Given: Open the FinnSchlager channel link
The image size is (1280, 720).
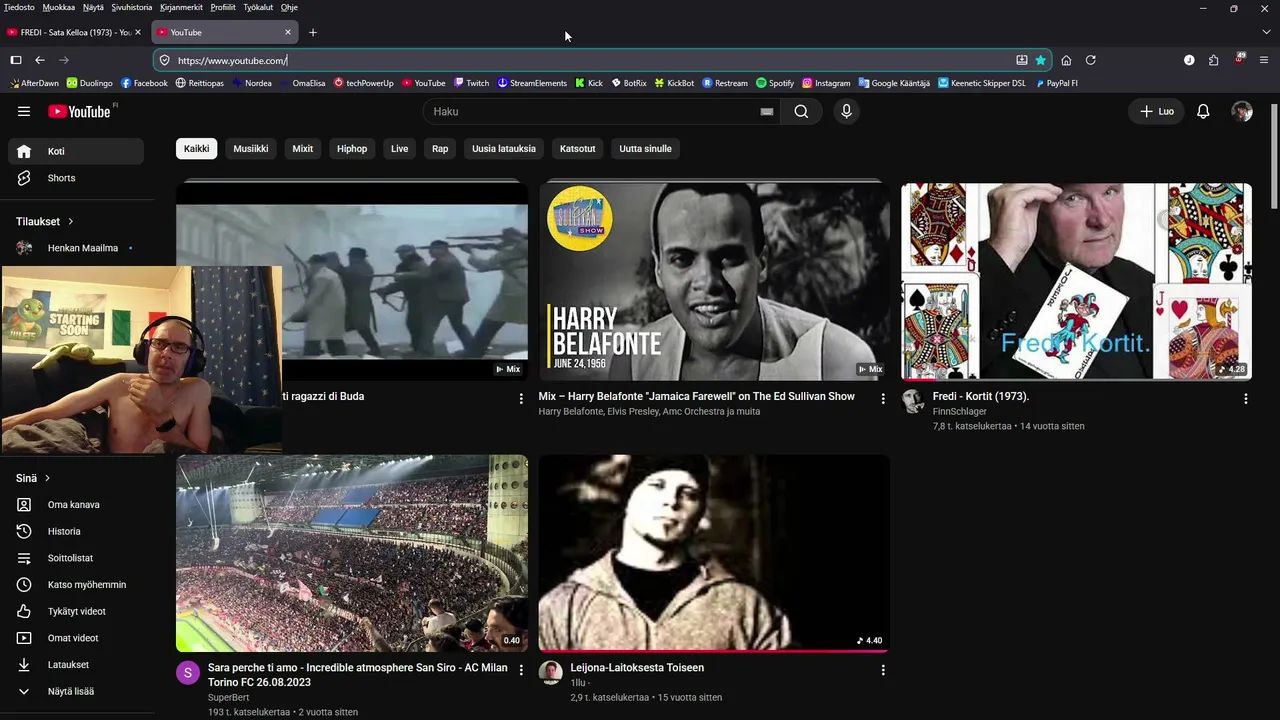Looking at the screenshot, I should click(960, 411).
